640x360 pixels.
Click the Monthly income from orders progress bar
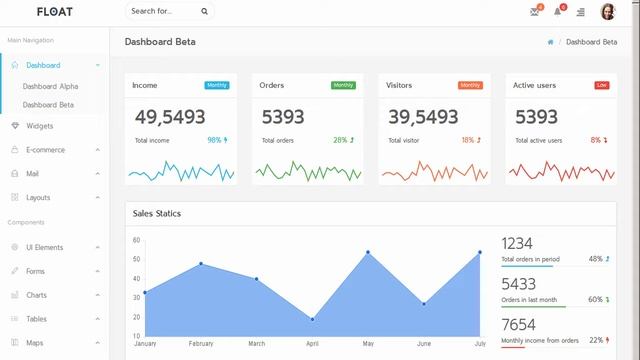tap(555, 347)
